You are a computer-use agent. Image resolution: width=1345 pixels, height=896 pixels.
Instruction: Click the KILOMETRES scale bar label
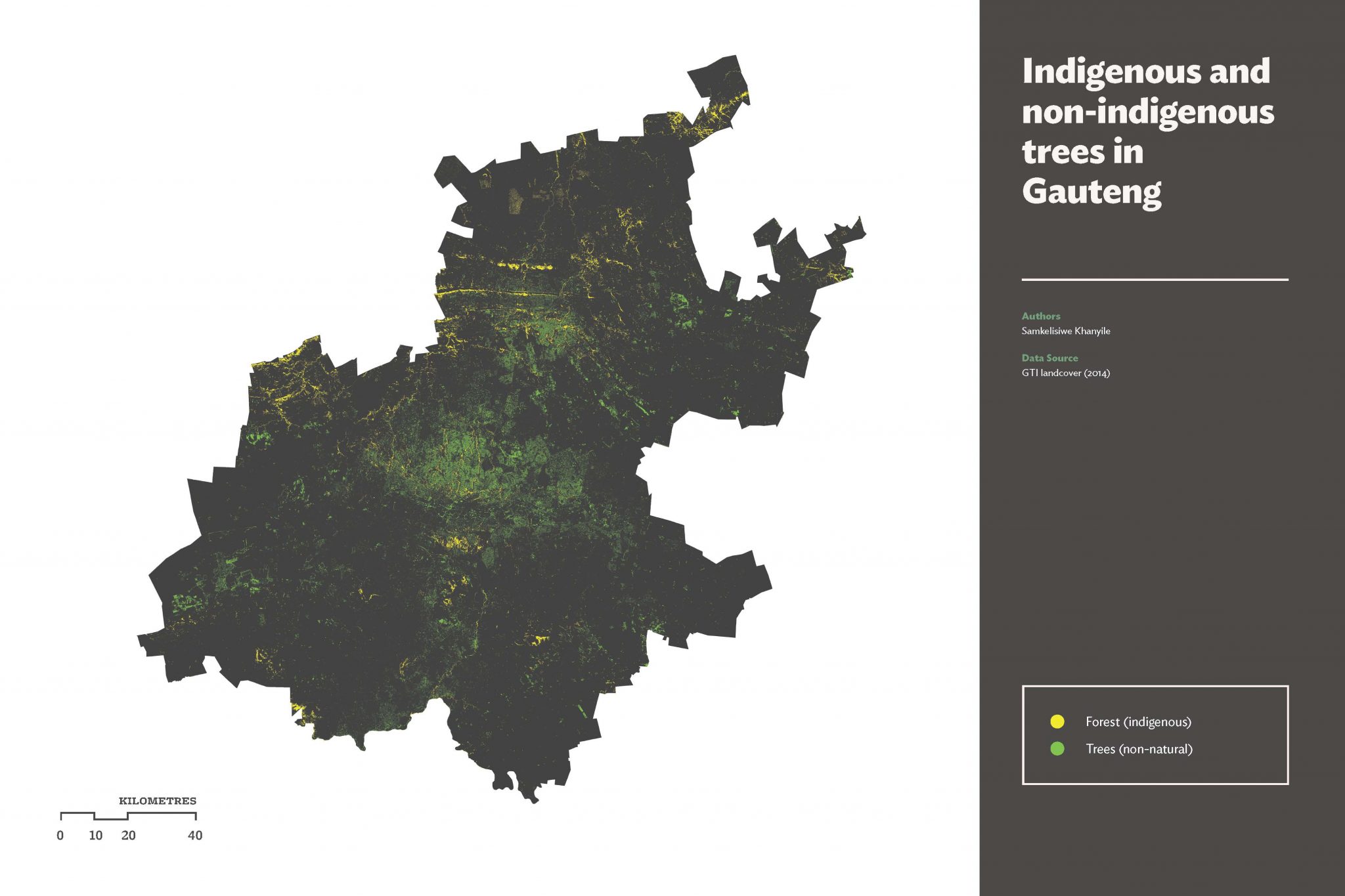coord(158,801)
